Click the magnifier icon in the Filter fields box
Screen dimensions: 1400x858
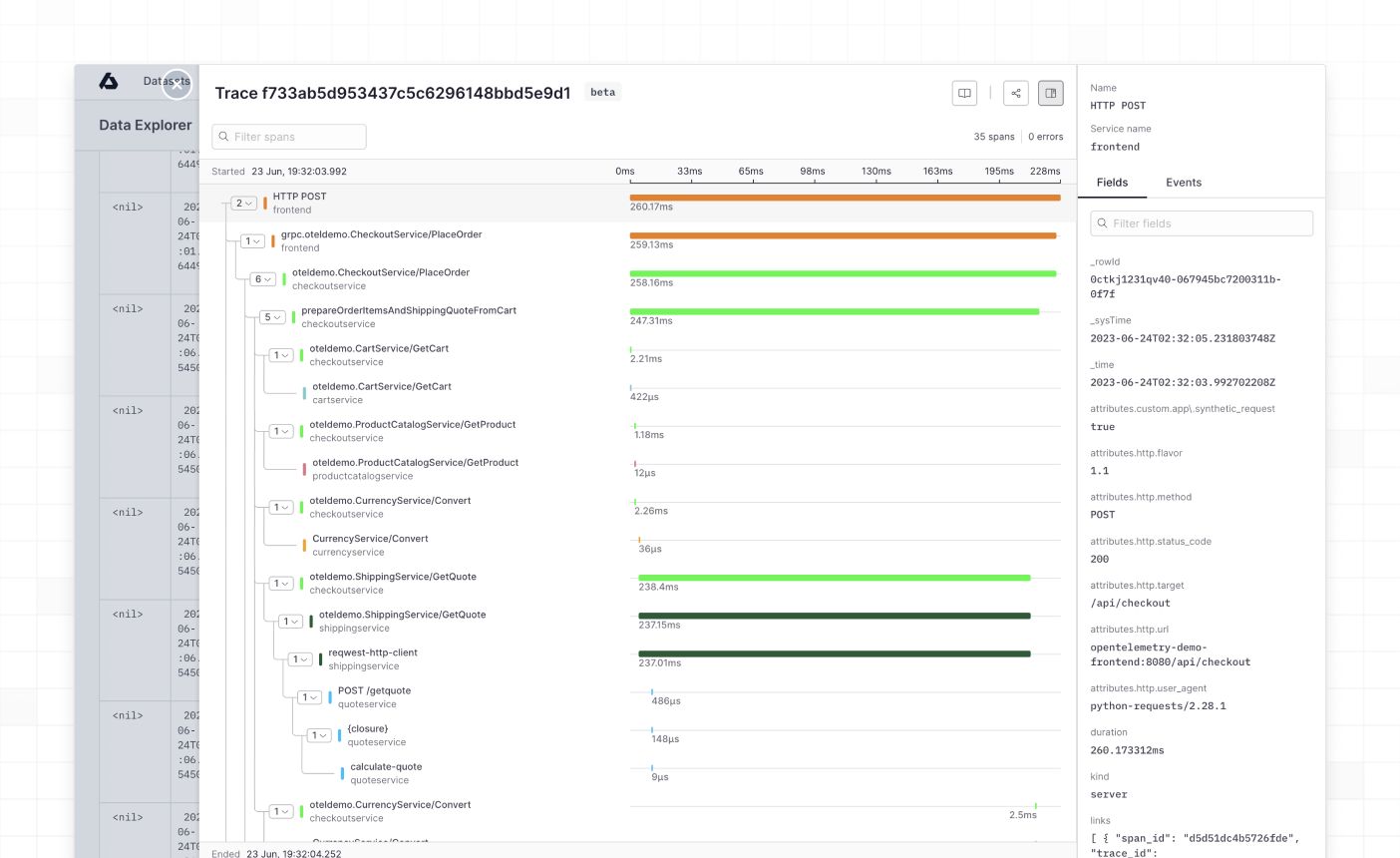pyautogui.click(x=1103, y=223)
